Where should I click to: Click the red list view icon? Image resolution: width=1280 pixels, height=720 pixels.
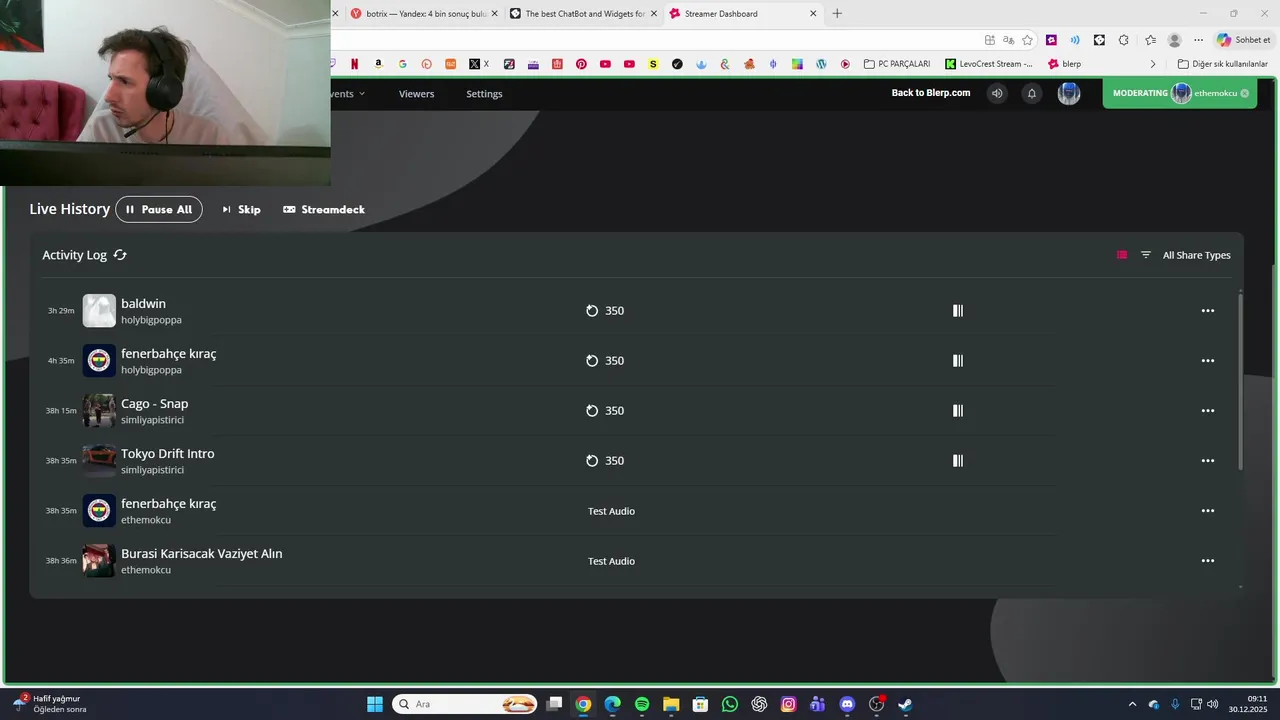pos(1122,255)
